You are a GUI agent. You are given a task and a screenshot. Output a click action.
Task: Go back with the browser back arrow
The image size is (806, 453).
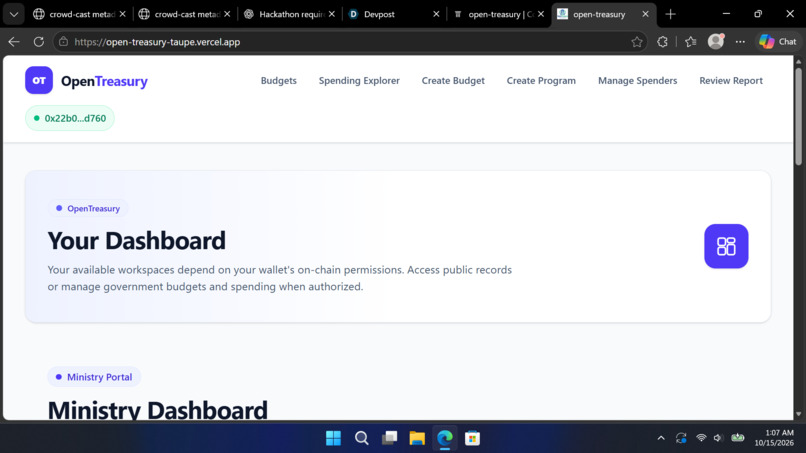pos(14,42)
